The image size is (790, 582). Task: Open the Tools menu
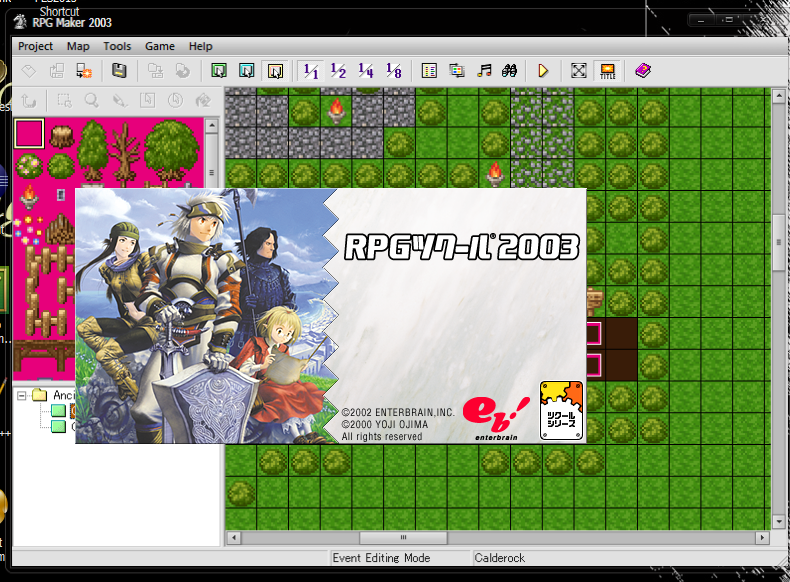pos(117,46)
